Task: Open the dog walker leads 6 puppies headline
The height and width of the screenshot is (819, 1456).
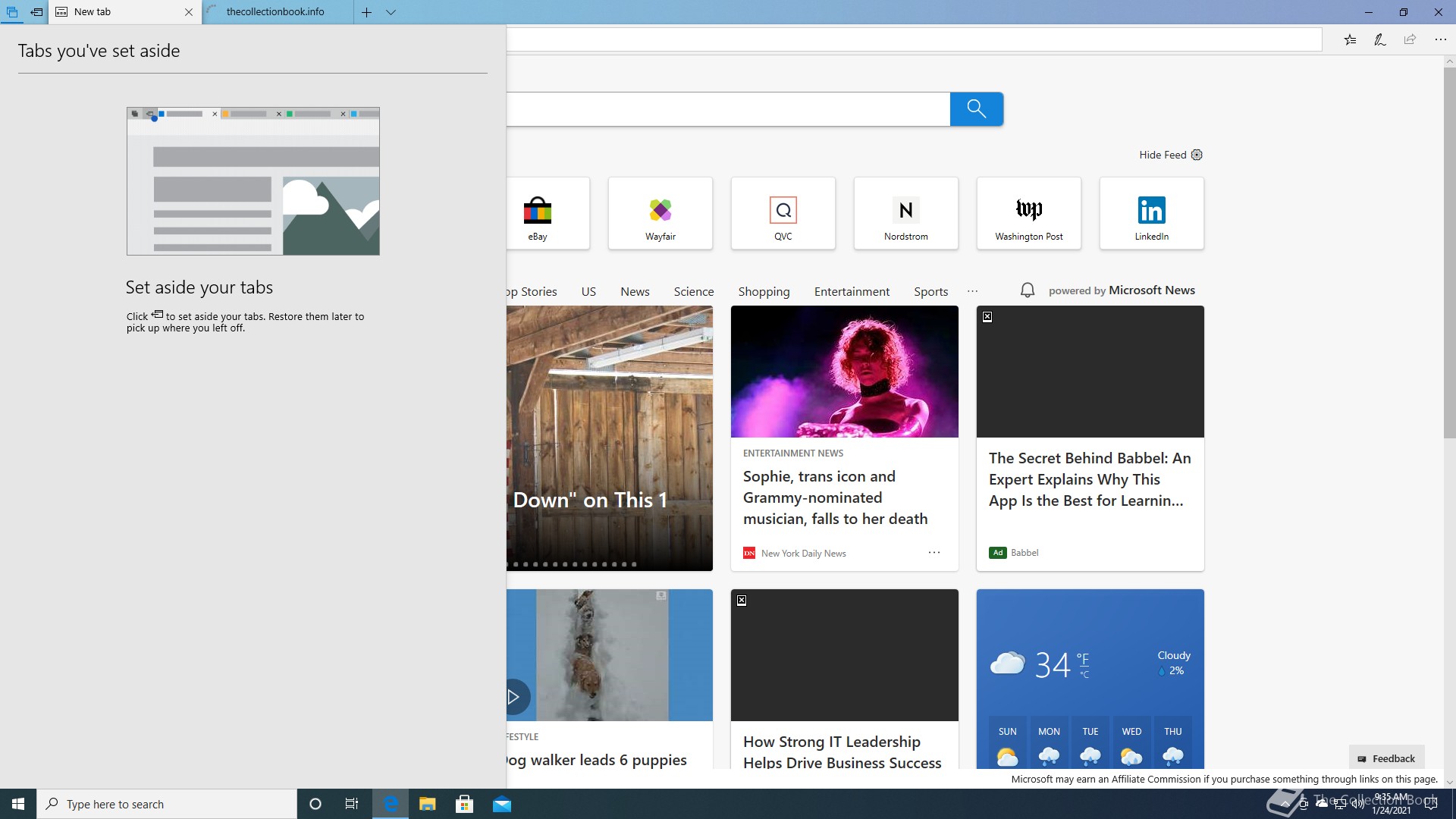Action: click(597, 760)
